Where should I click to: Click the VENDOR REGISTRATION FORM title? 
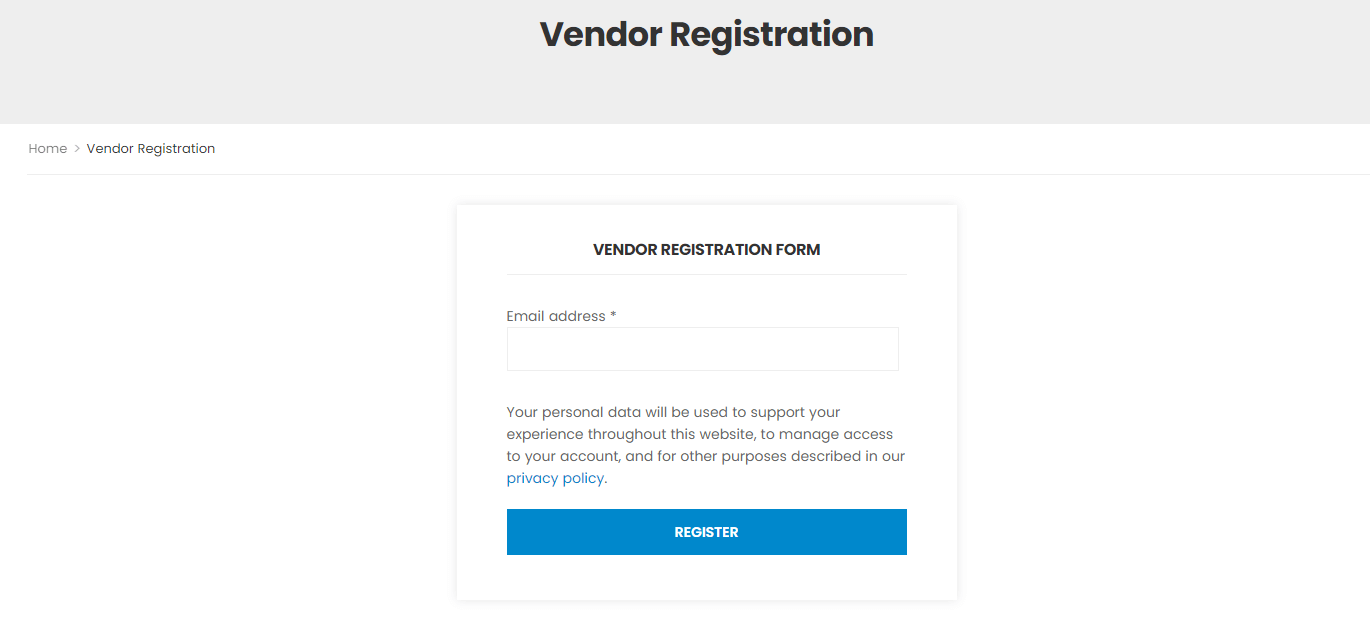click(706, 249)
